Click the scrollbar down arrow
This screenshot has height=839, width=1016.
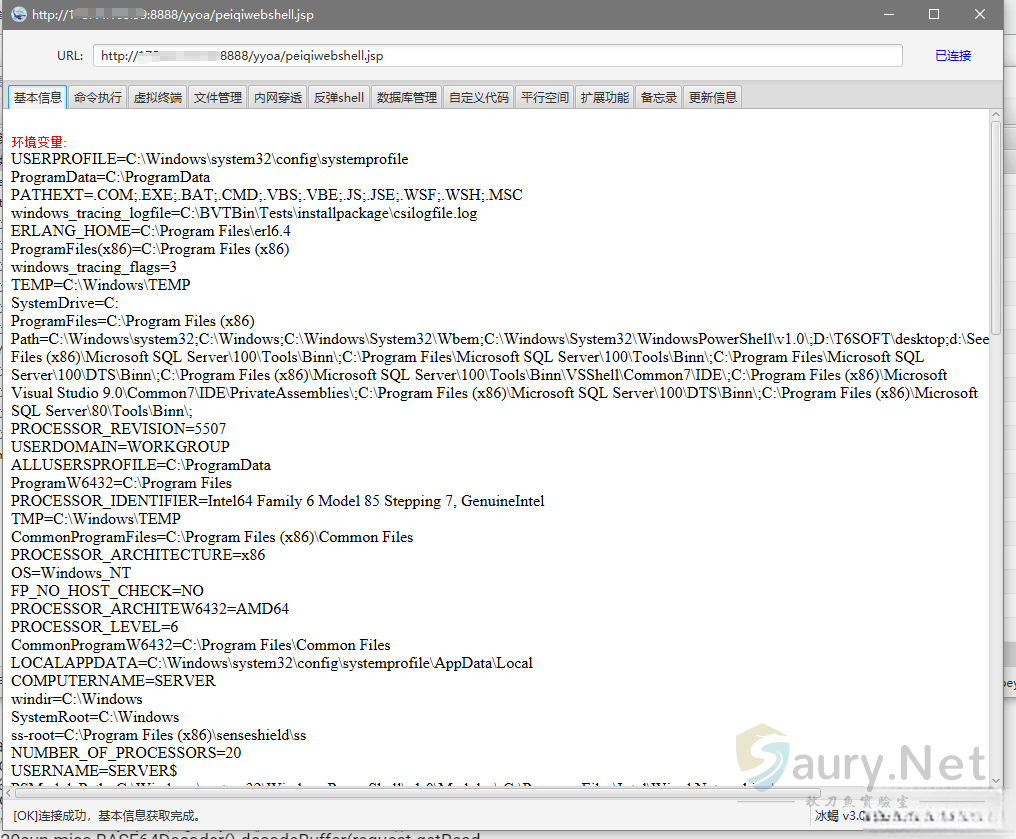click(995, 780)
